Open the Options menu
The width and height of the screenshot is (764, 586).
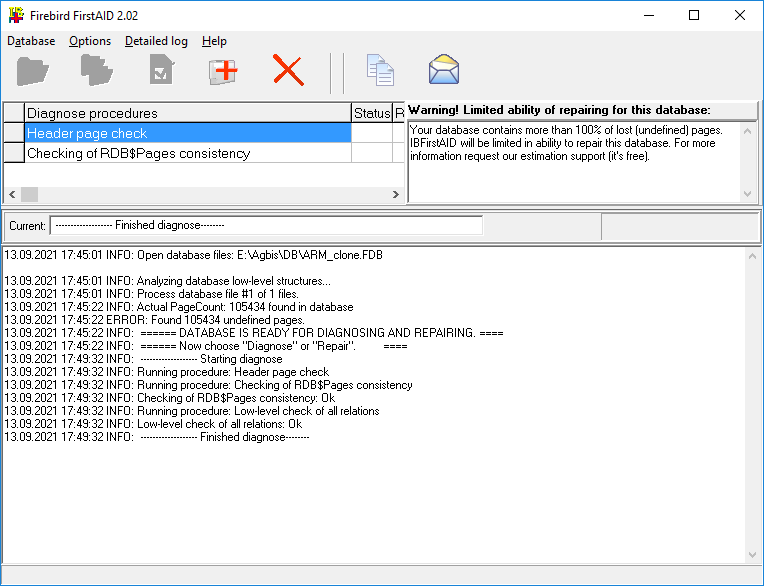click(90, 41)
